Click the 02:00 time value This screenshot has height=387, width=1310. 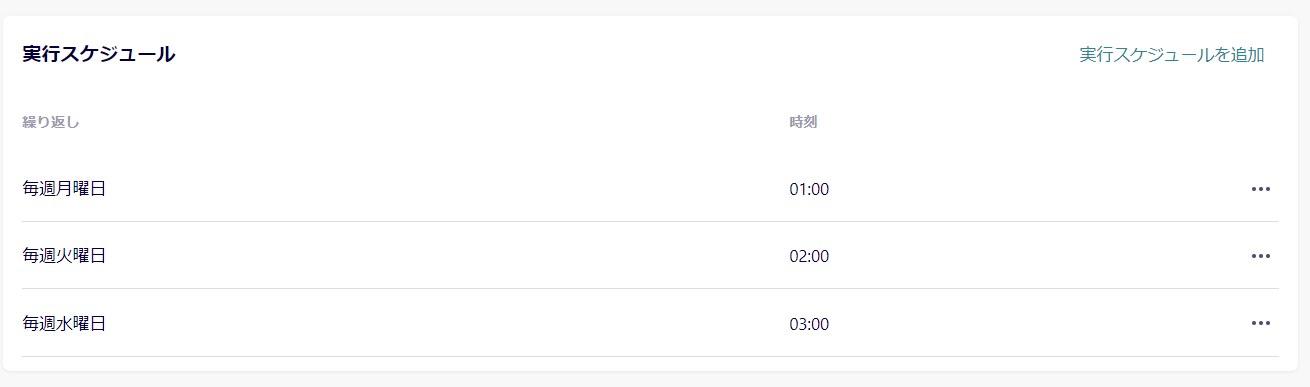(x=809, y=256)
